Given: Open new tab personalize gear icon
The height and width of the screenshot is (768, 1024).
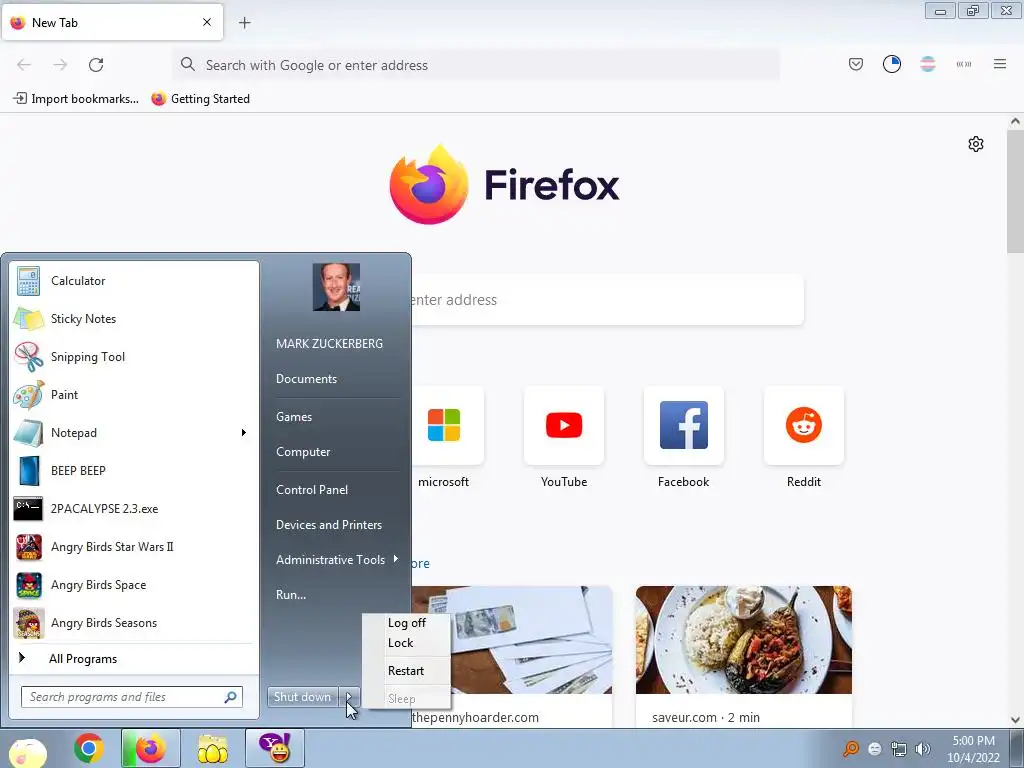Looking at the screenshot, I should point(976,144).
